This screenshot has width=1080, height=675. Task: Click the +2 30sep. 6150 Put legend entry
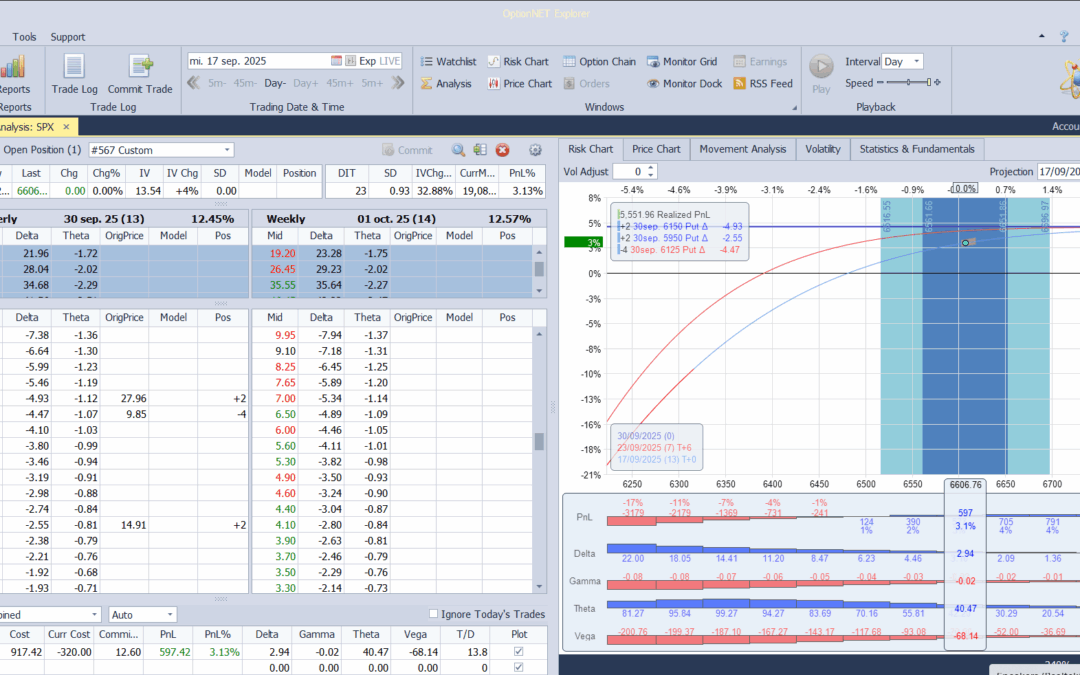681,226
